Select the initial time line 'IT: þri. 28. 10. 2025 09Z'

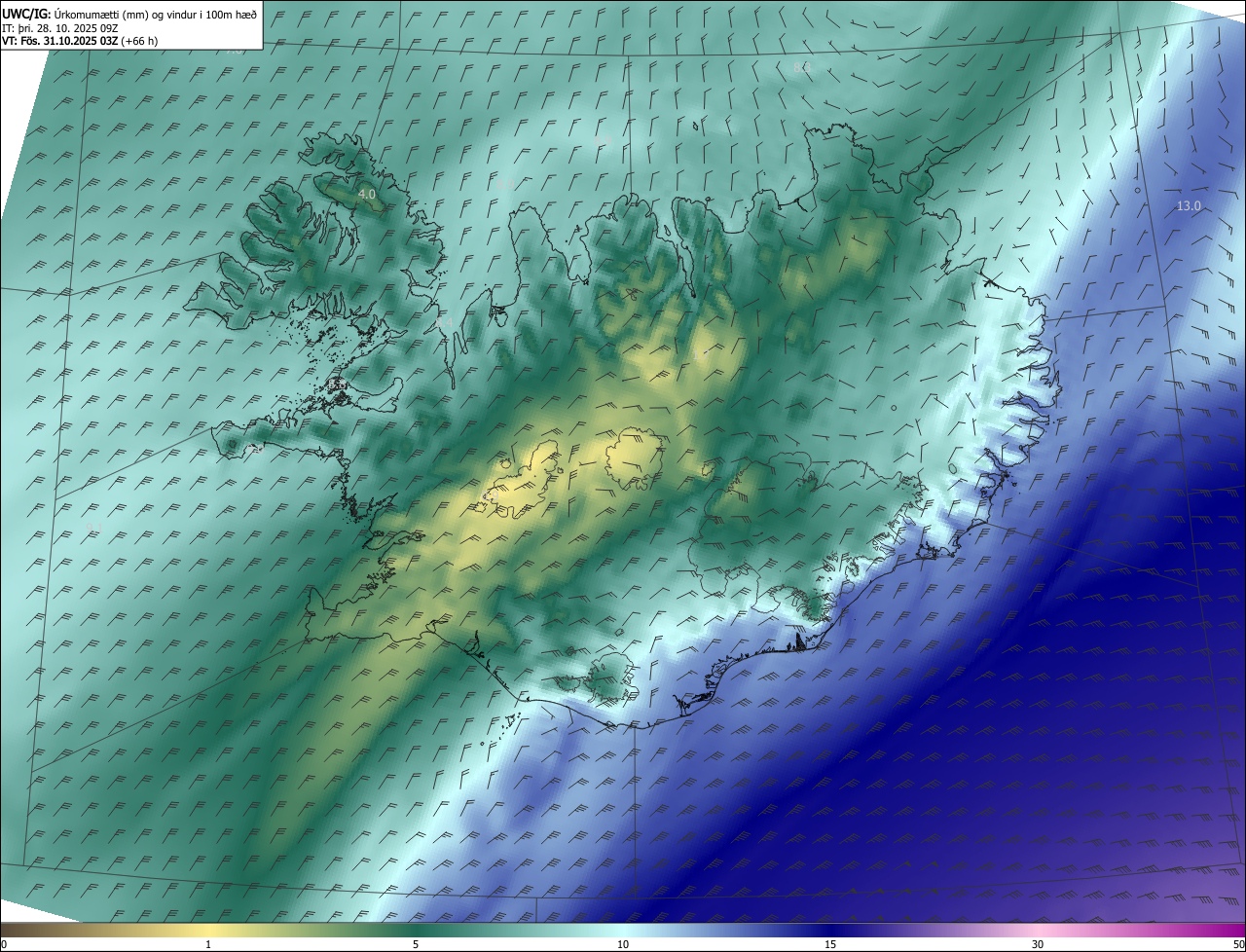59,27
